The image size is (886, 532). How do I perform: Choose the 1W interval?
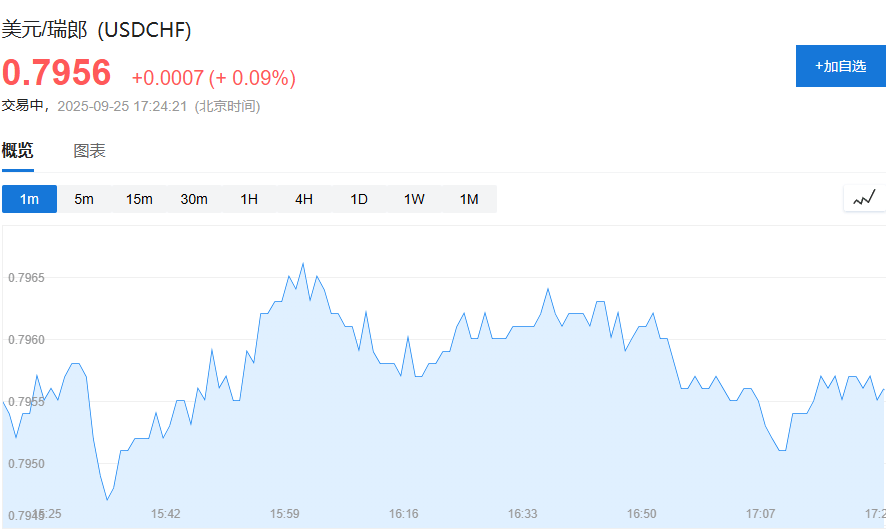[x=414, y=199]
